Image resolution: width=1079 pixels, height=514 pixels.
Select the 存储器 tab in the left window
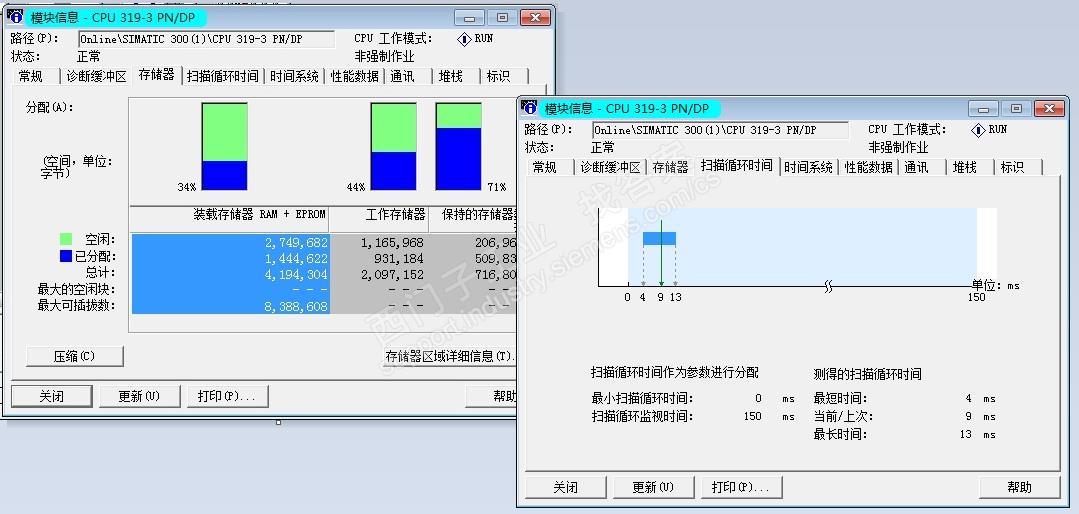pyautogui.click(x=157, y=75)
